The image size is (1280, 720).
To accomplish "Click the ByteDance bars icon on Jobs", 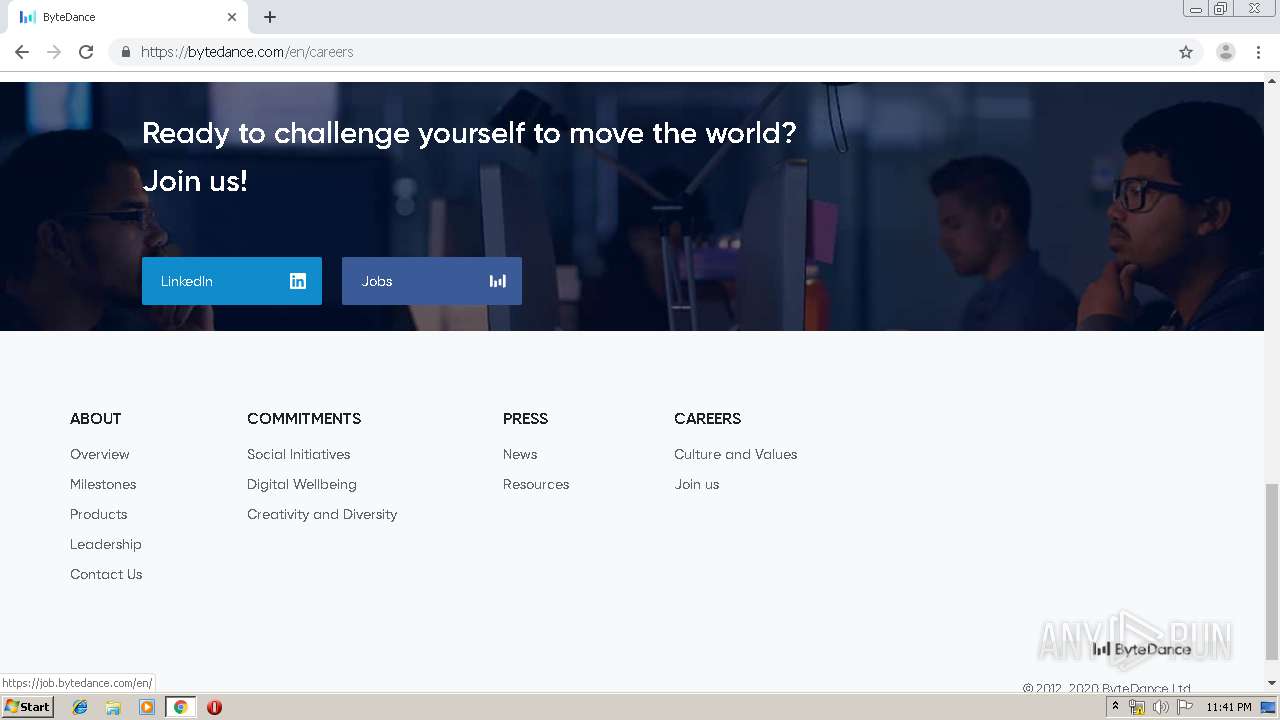I will pyautogui.click(x=497, y=281).
